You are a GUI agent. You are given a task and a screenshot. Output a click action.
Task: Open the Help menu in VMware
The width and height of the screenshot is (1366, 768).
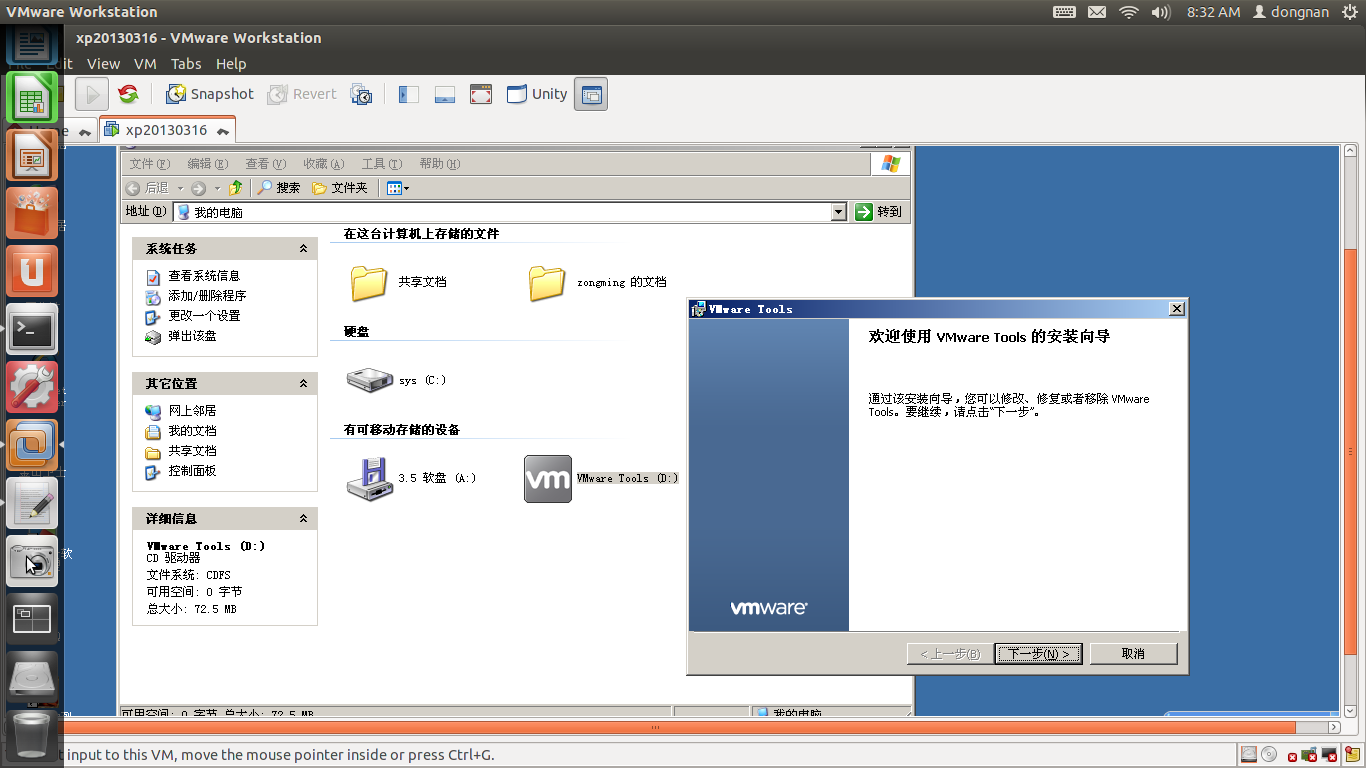coord(231,63)
